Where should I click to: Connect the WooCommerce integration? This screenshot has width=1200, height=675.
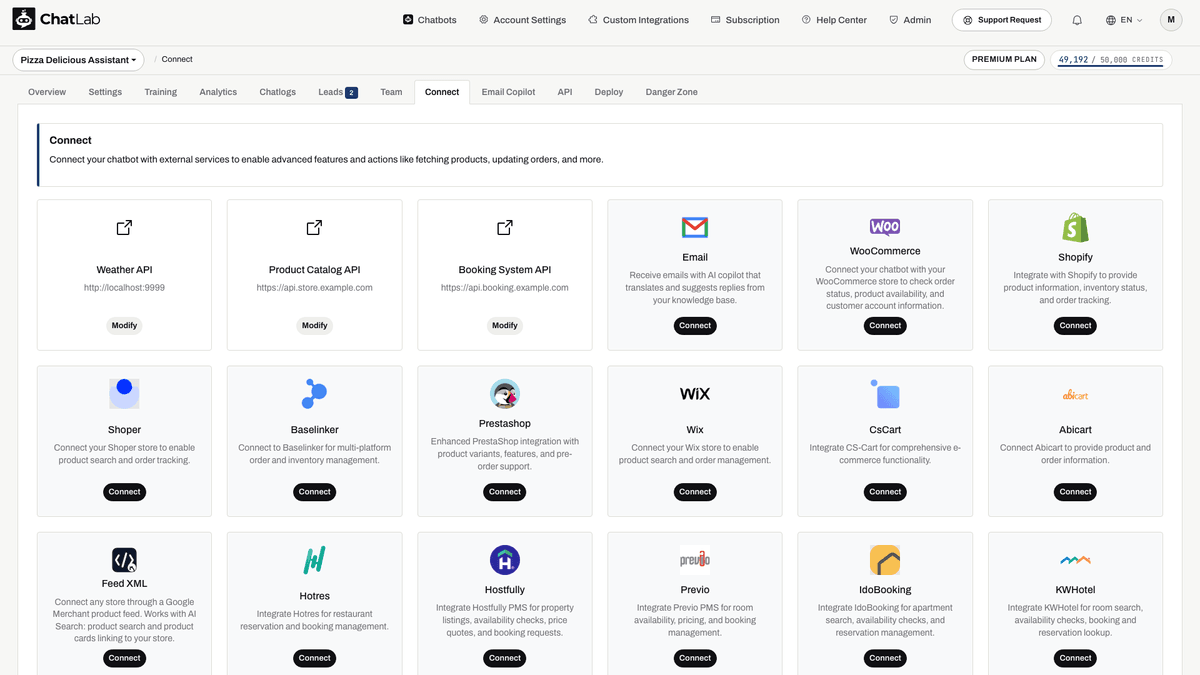pos(885,325)
